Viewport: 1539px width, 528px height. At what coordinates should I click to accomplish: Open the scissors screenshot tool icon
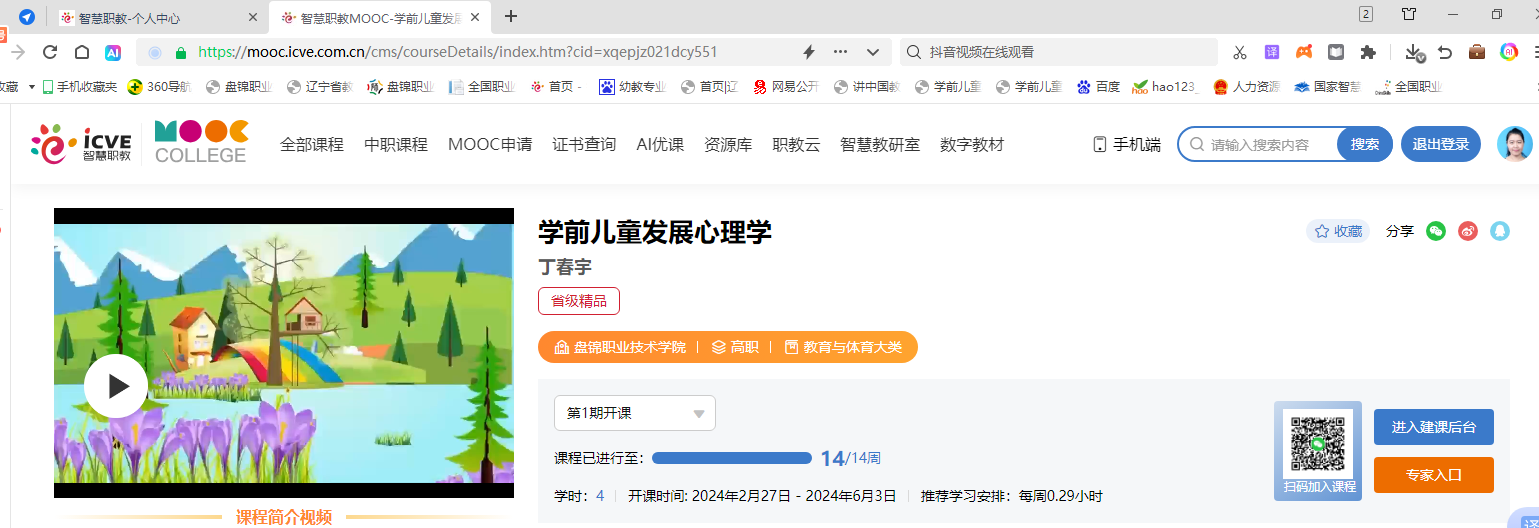pyautogui.click(x=1240, y=52)
